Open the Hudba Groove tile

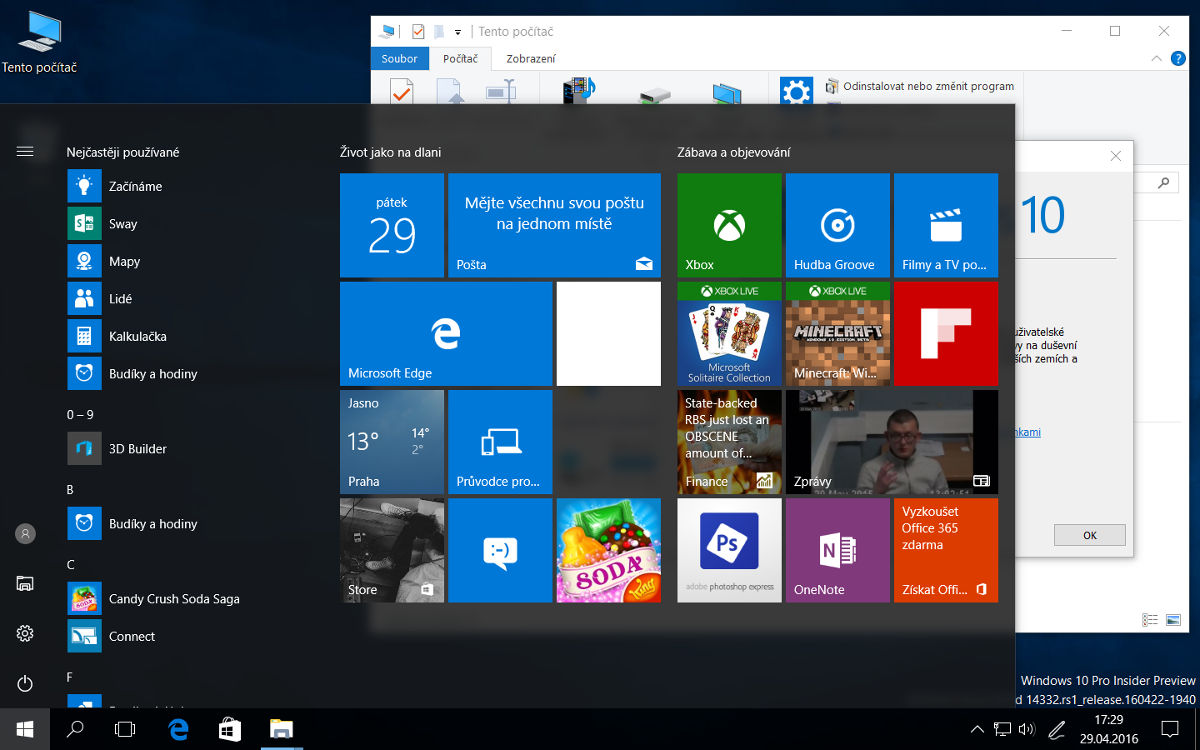(837, 225)
